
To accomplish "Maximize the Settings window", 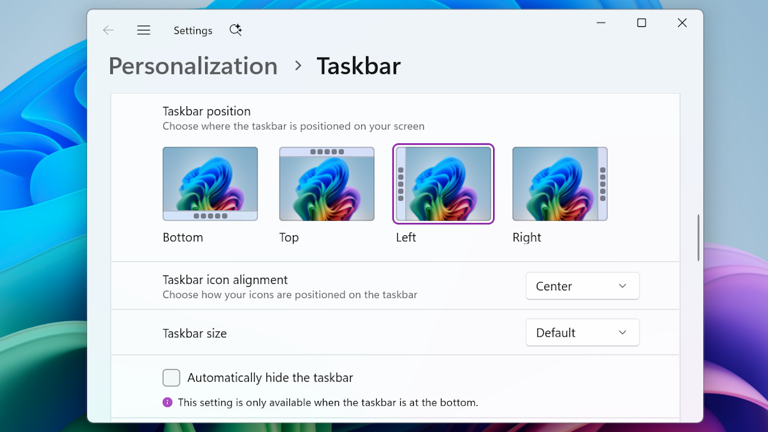I will tap(642, 23).
